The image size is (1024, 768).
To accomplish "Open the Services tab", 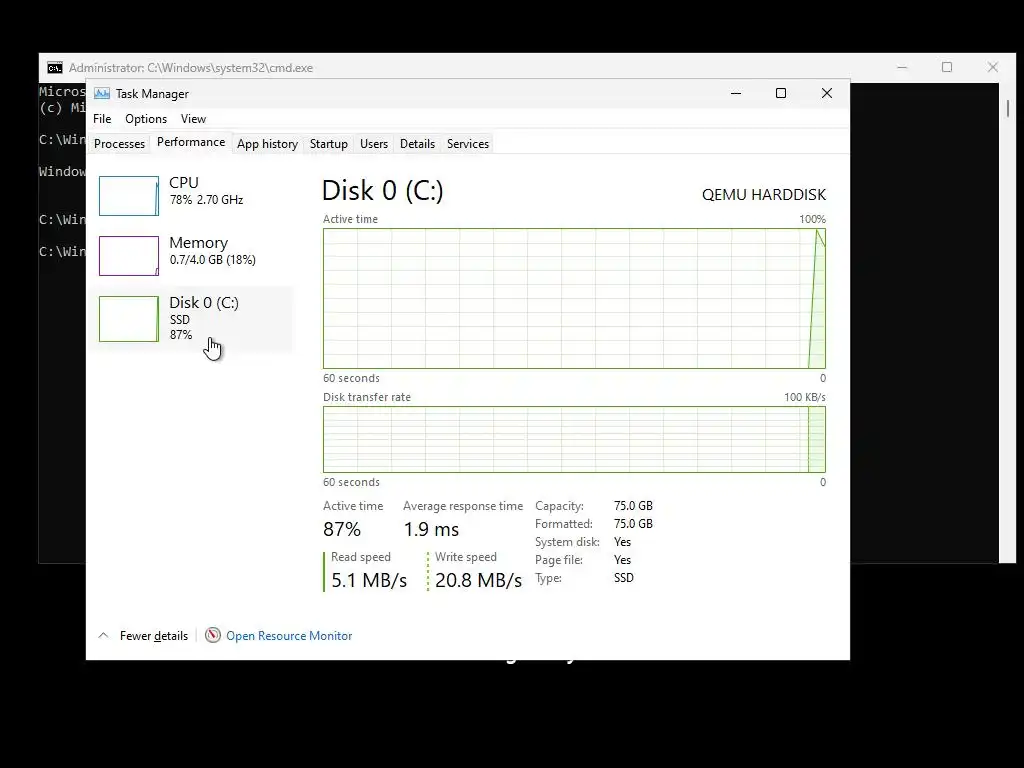I will (x=468, y=144).
